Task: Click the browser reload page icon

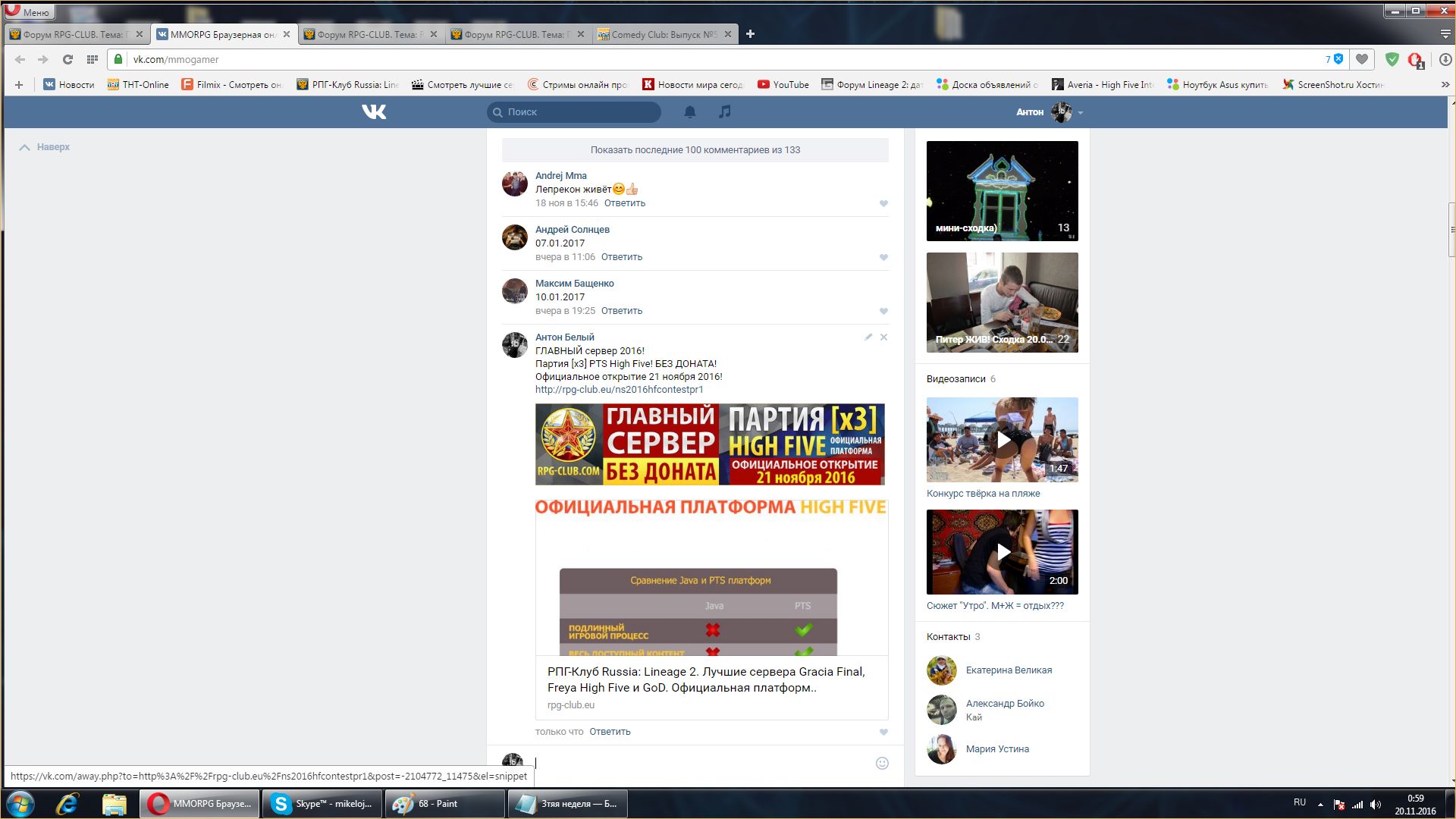Action: pos(67,59)
